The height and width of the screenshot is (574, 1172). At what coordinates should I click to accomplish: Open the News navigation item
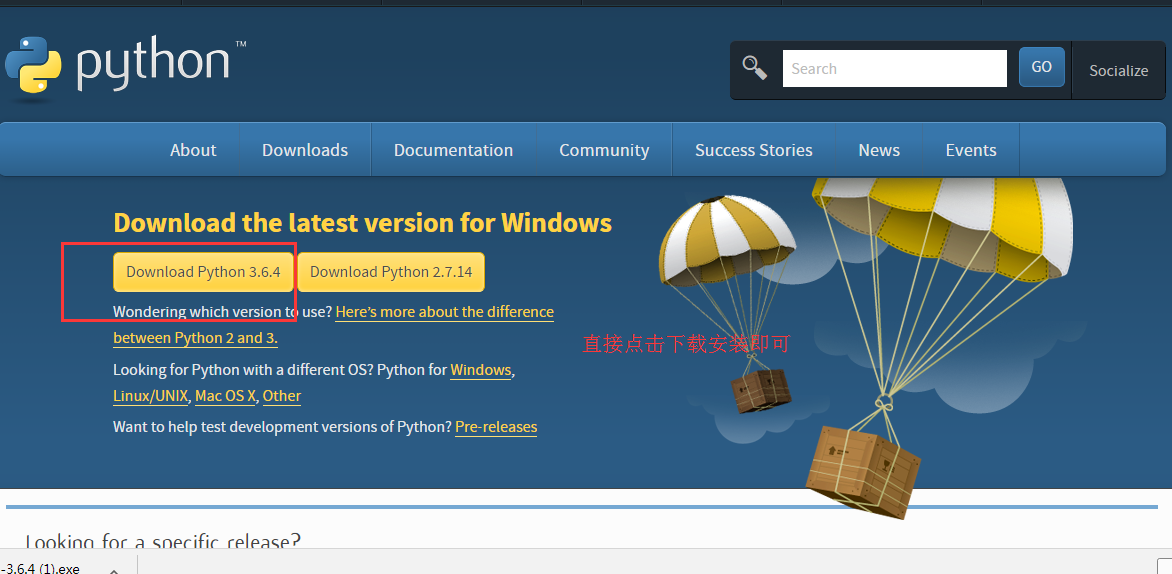tap(879, 150)
